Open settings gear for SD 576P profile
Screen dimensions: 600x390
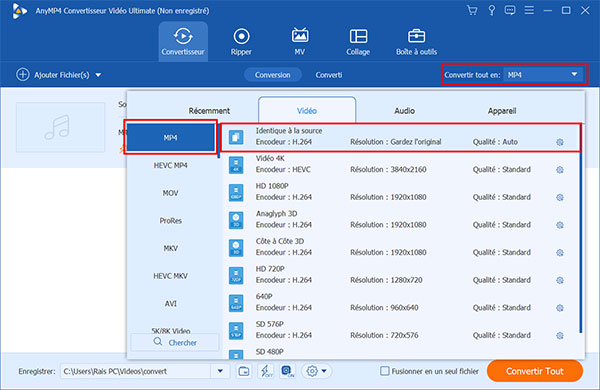tap(560, 335)
